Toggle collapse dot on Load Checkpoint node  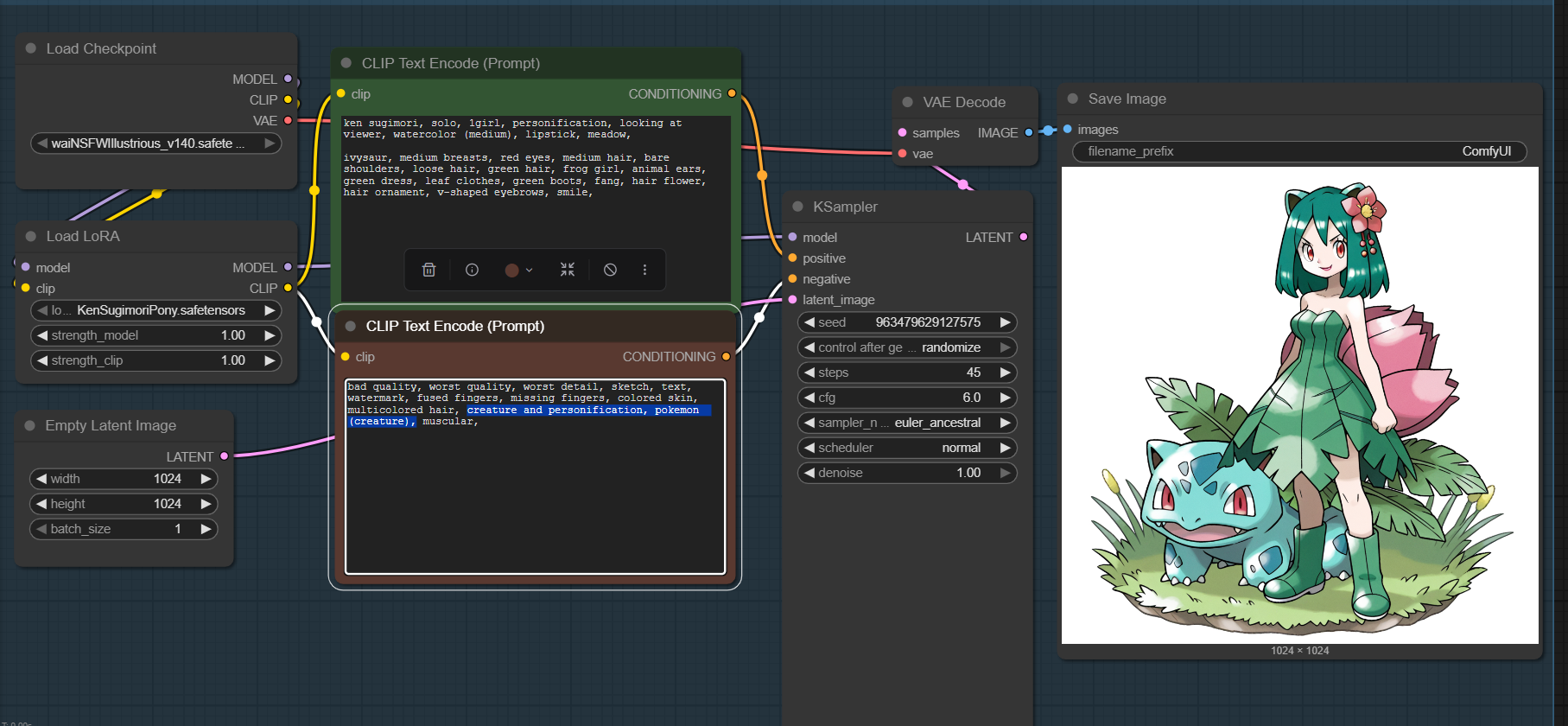point(31,48)
